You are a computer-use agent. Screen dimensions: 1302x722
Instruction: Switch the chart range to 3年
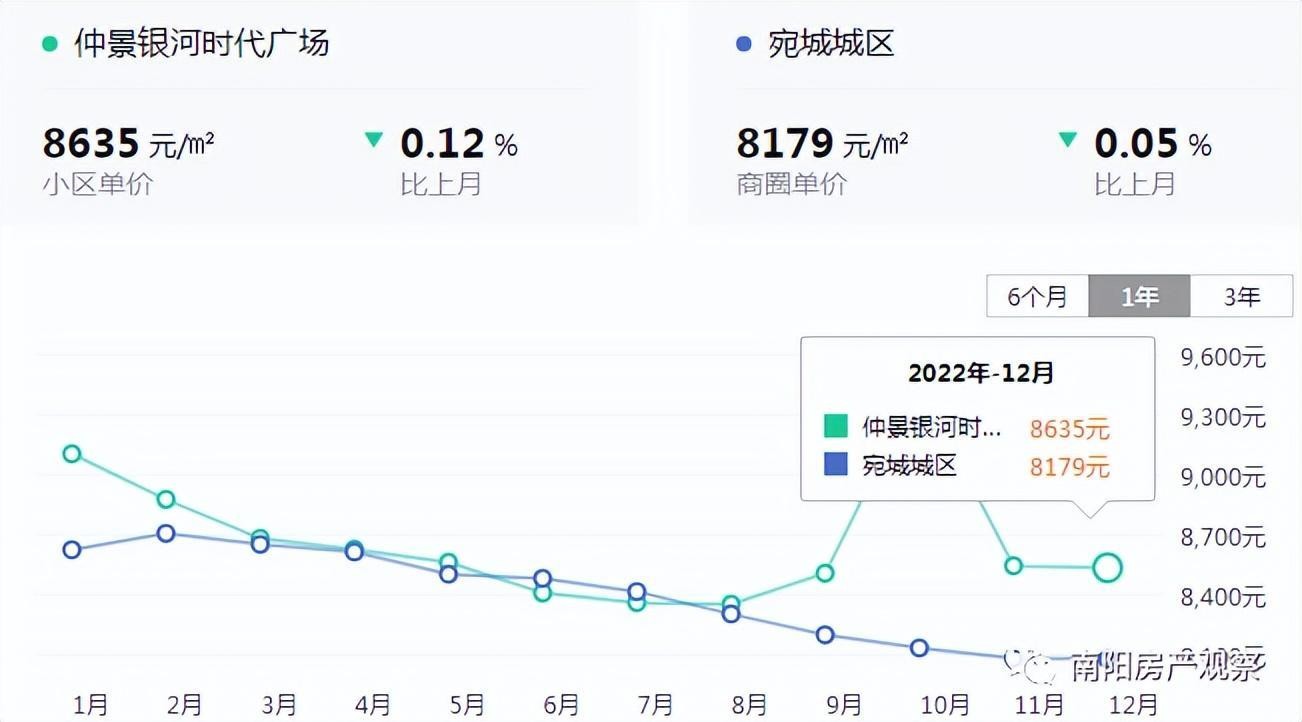(x=1241, y=297)
